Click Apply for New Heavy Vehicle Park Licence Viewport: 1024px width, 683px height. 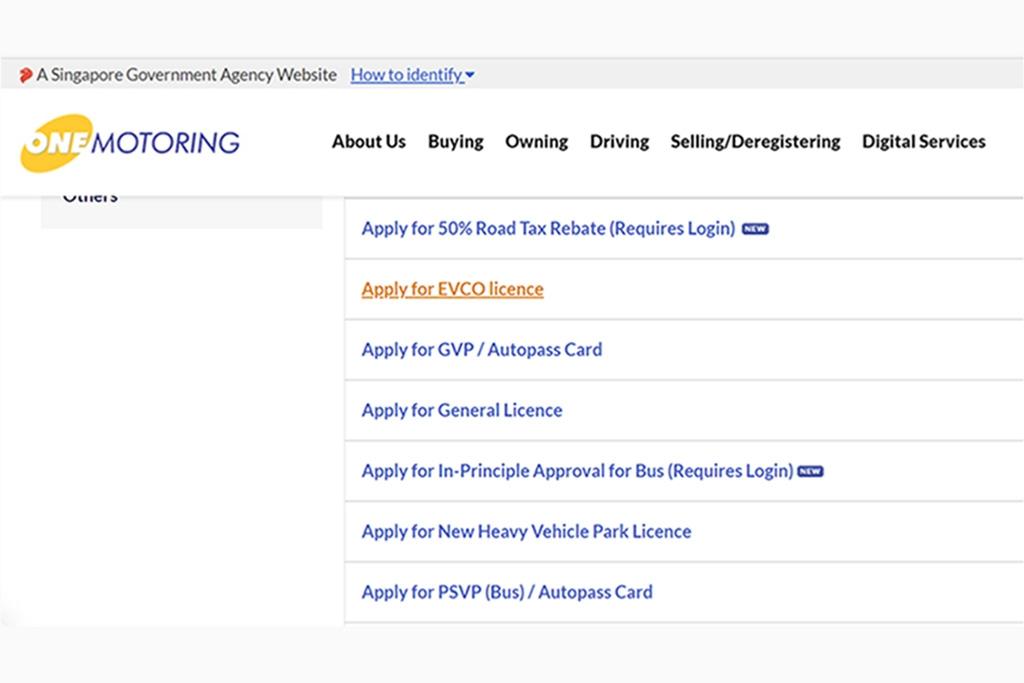(x=526, y=531)
